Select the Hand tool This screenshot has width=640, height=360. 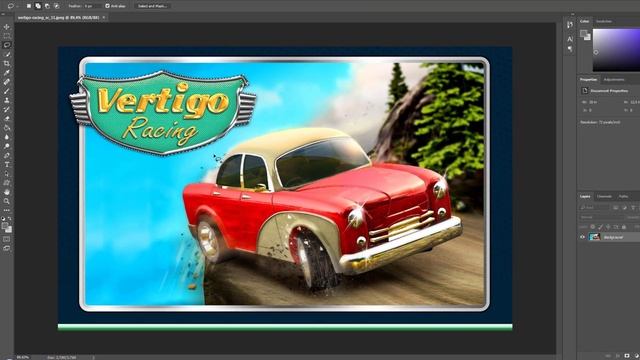(x=7, y=192)
